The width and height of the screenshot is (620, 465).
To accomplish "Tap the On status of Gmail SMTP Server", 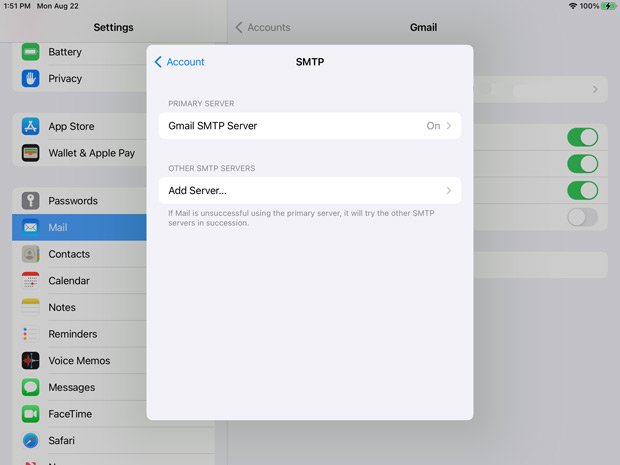I will [433, 126].
